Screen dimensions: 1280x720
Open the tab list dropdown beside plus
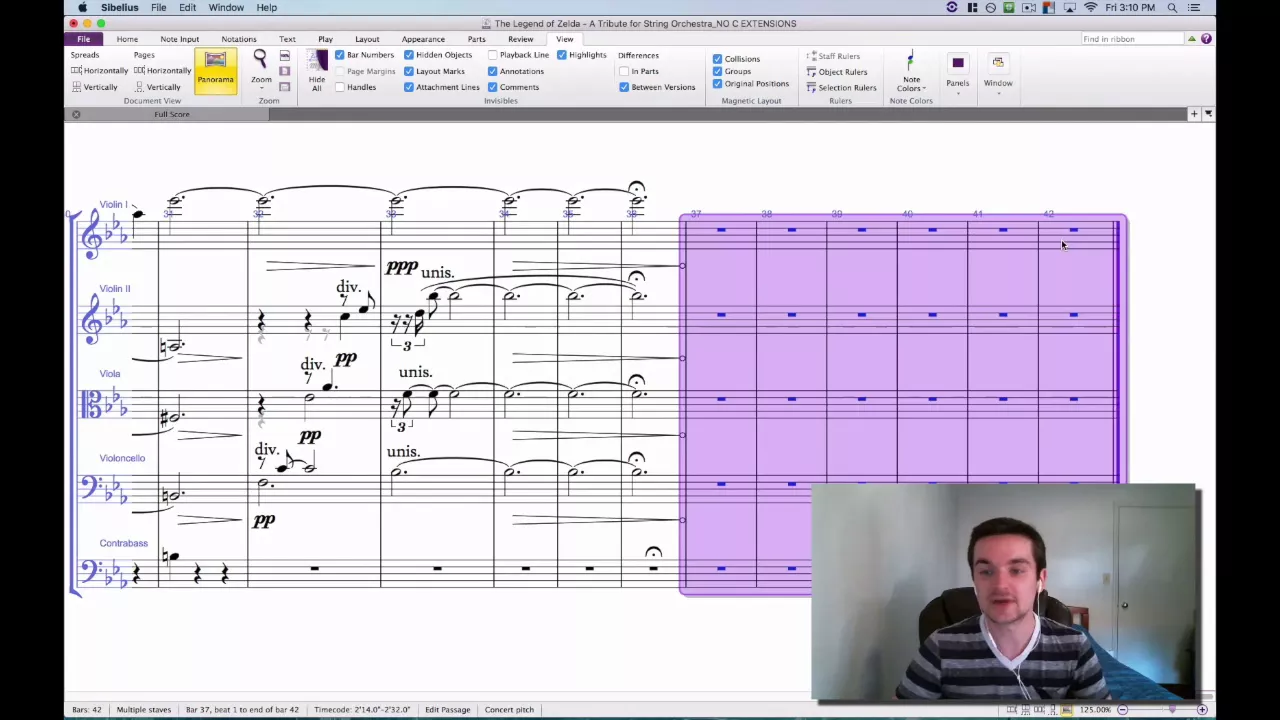(x=1208, y=114)
